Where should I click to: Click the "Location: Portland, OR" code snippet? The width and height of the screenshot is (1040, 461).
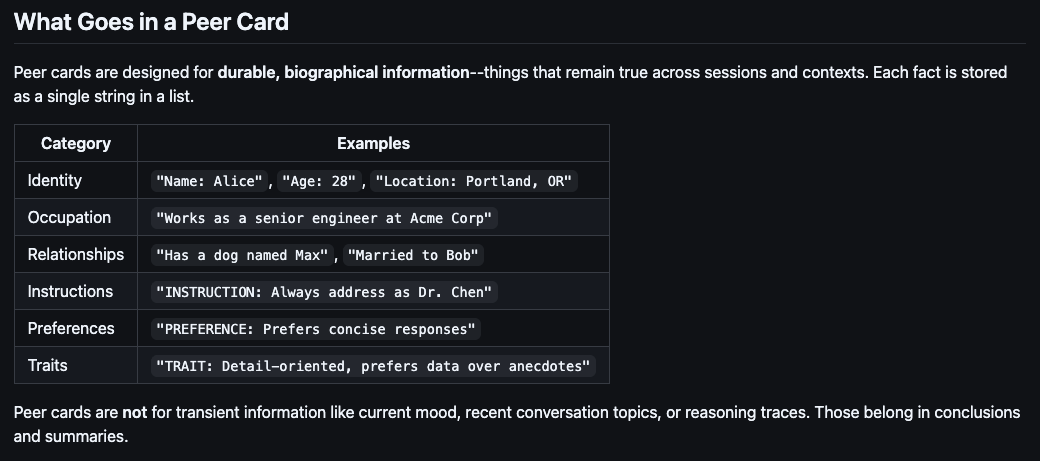[474, 181]
